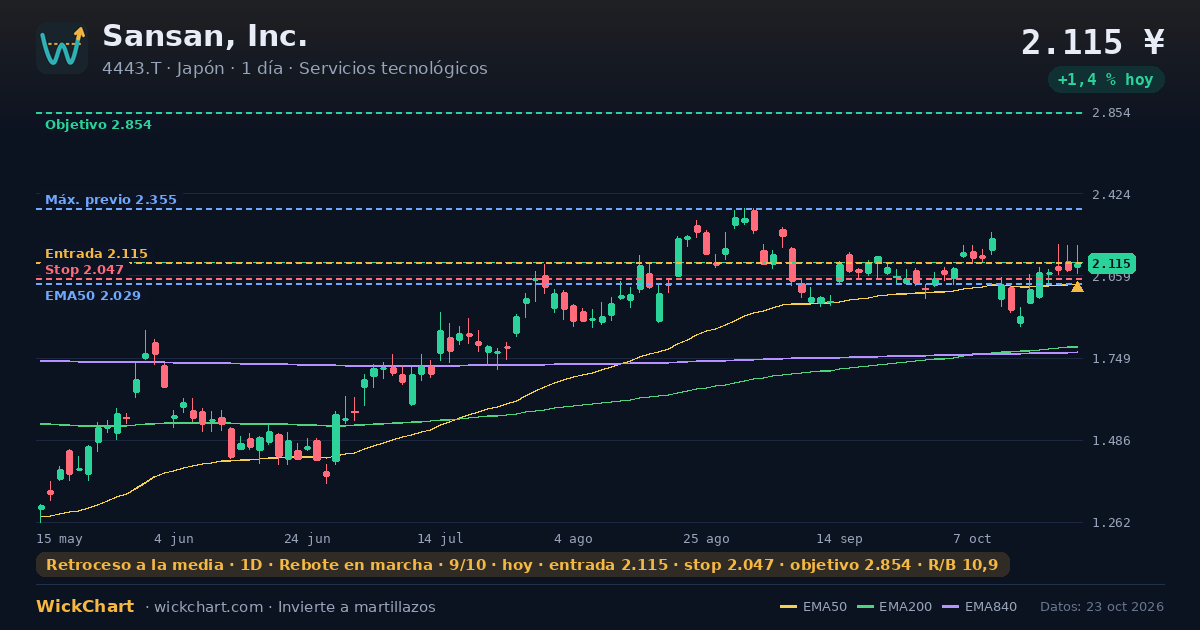The image size is (1200, 630).
Task: Click the "Retroceso a la media" summary banner
Action: (523, 565)
